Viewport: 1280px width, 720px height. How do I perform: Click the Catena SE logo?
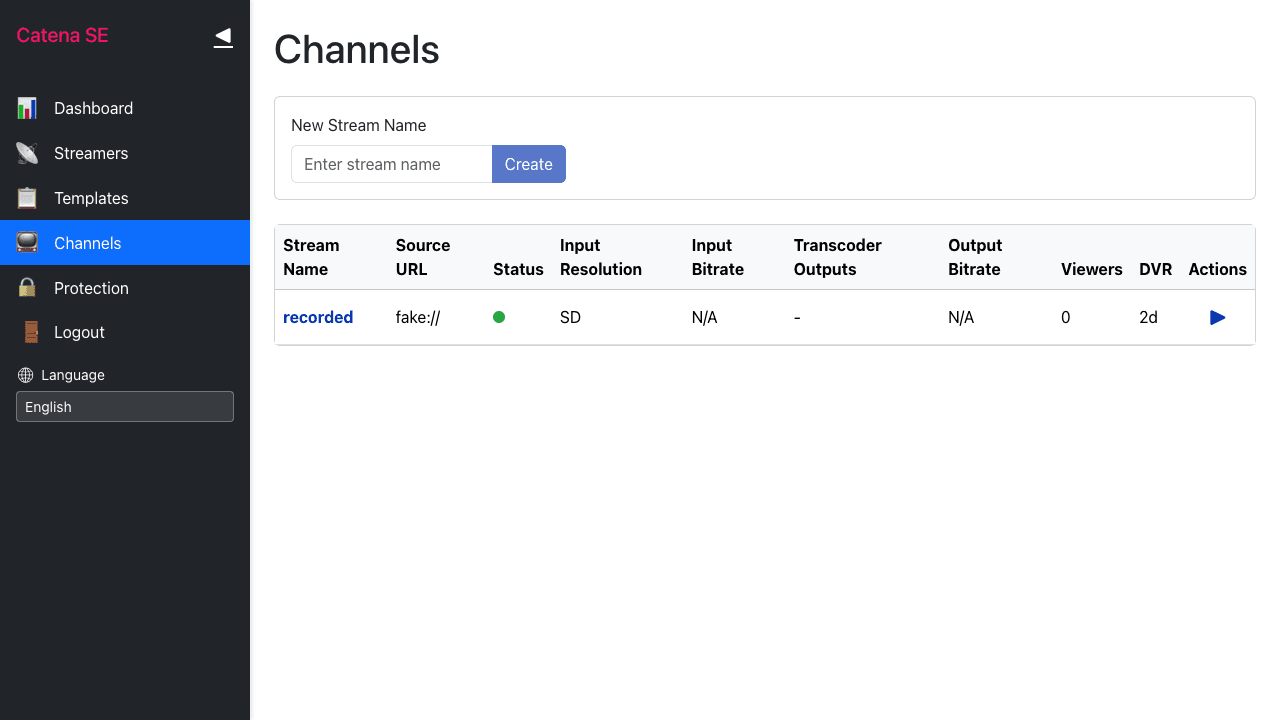pos(61,35)
